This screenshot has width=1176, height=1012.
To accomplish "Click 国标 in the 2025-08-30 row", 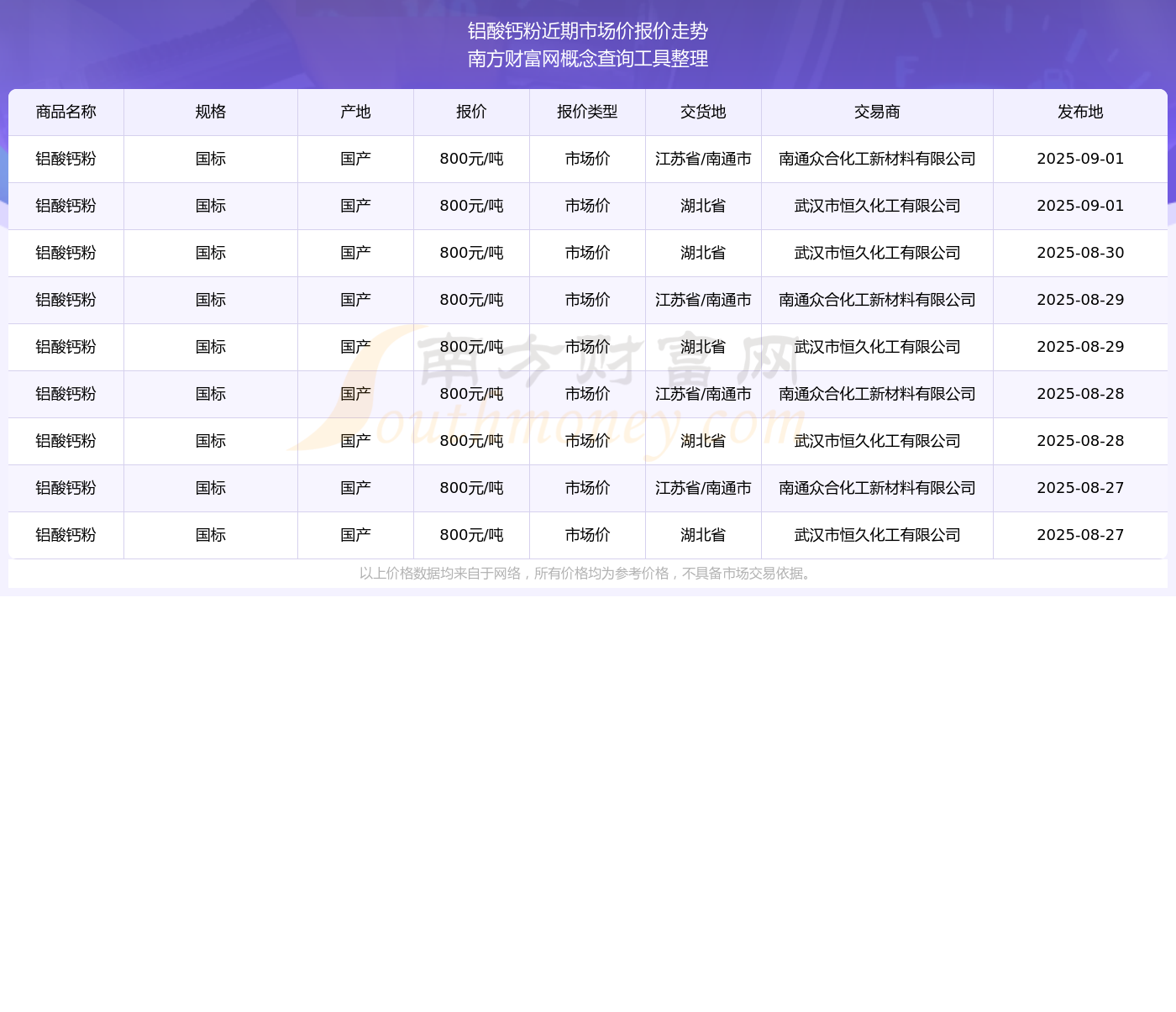I will [211, 253].
